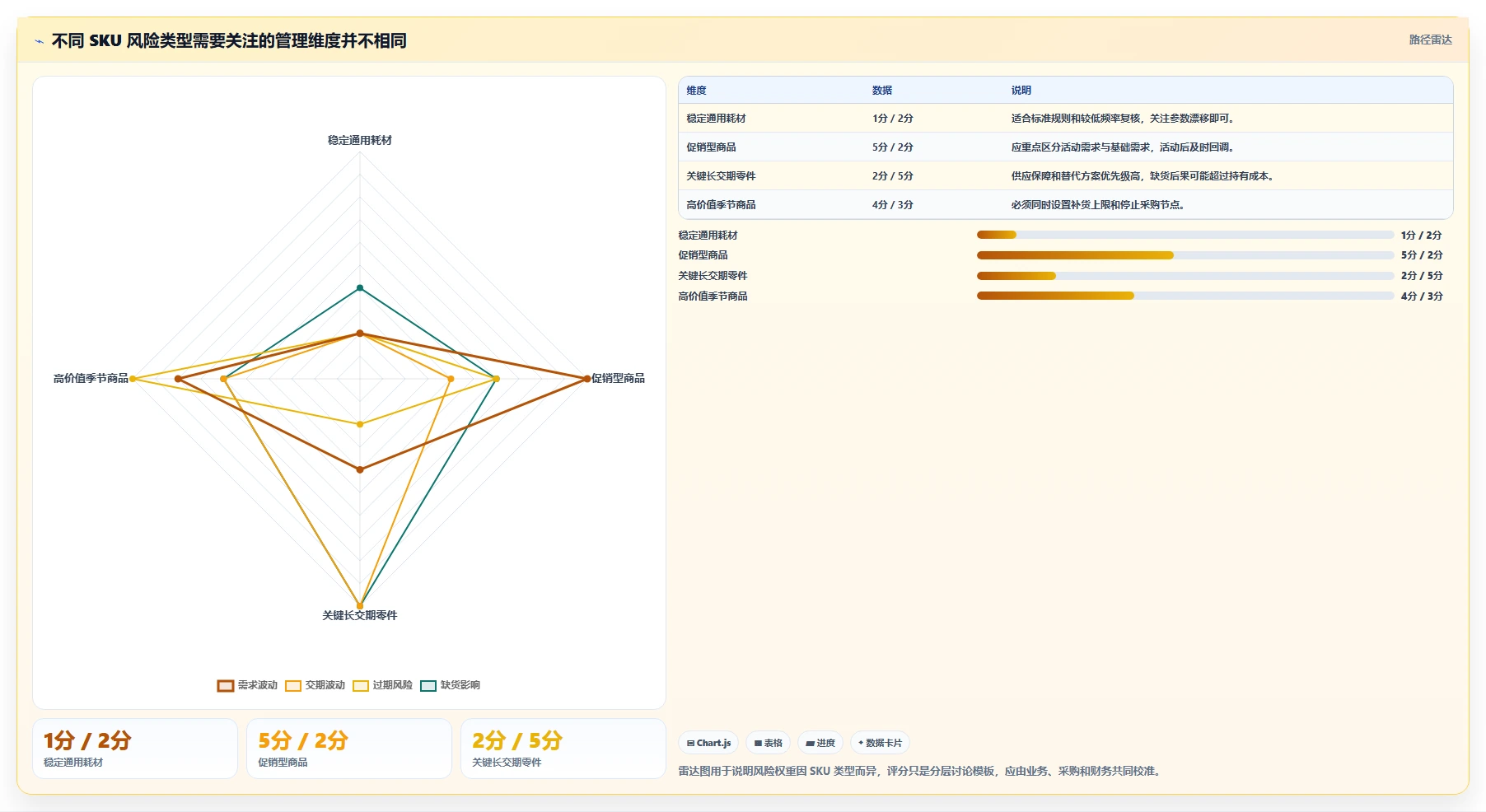Click the 关键长交期零件 radar axis label
This screenshot has width=1486, height=812.
(360, 616)
